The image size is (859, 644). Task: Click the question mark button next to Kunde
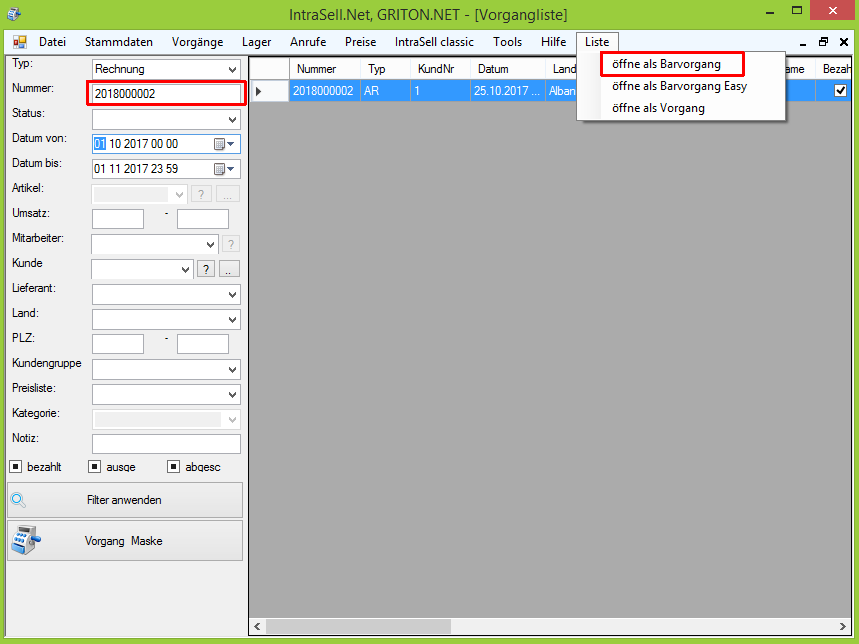(x=206, y=269)
